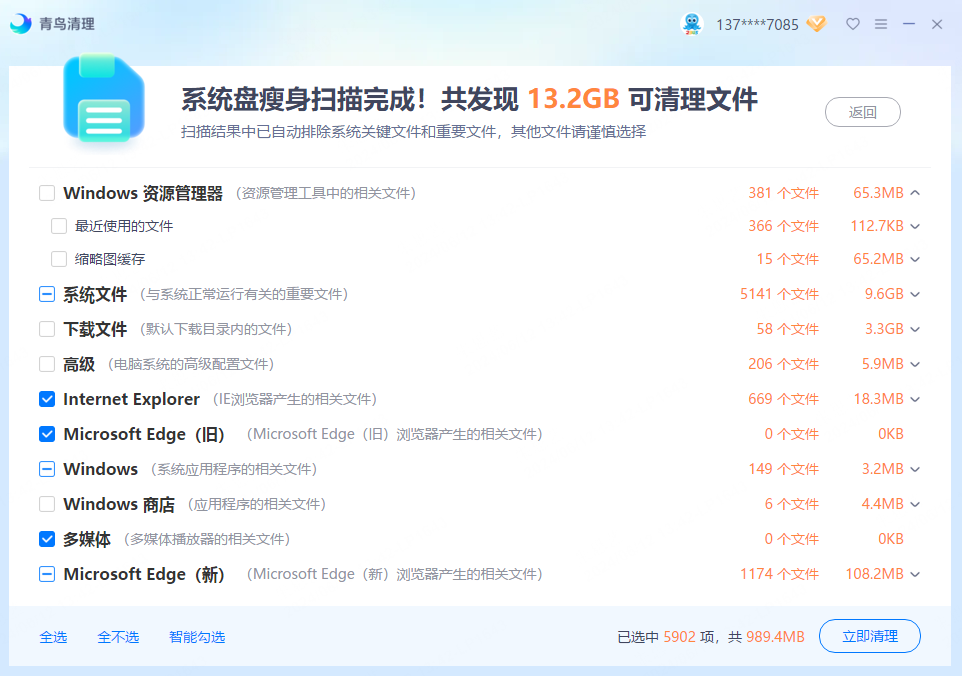Select the 系统文件 row label
962x676 pixels.
(x=95, y=294)
